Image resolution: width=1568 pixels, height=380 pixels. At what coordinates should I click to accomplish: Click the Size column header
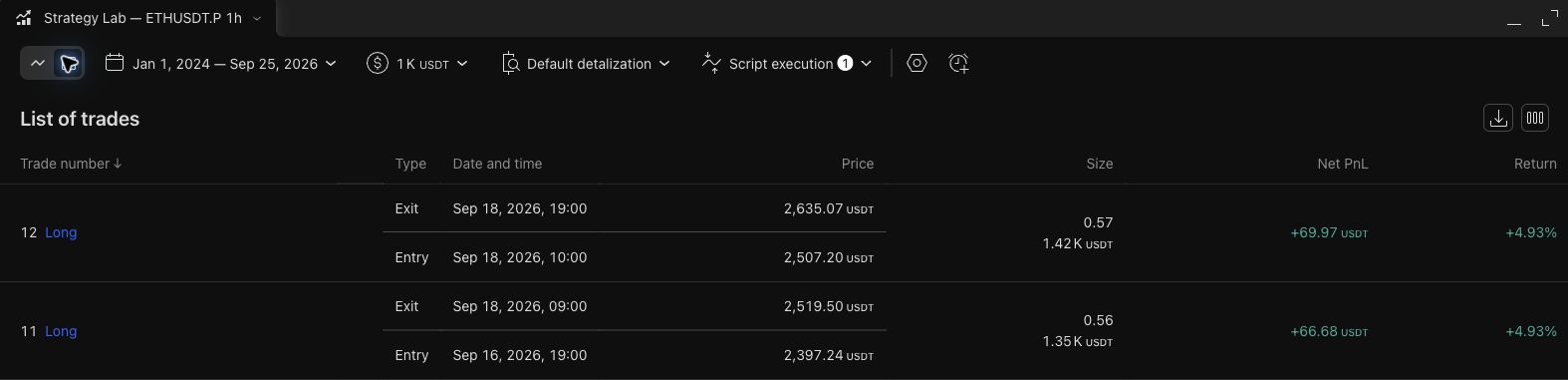tap(1100, 164)
